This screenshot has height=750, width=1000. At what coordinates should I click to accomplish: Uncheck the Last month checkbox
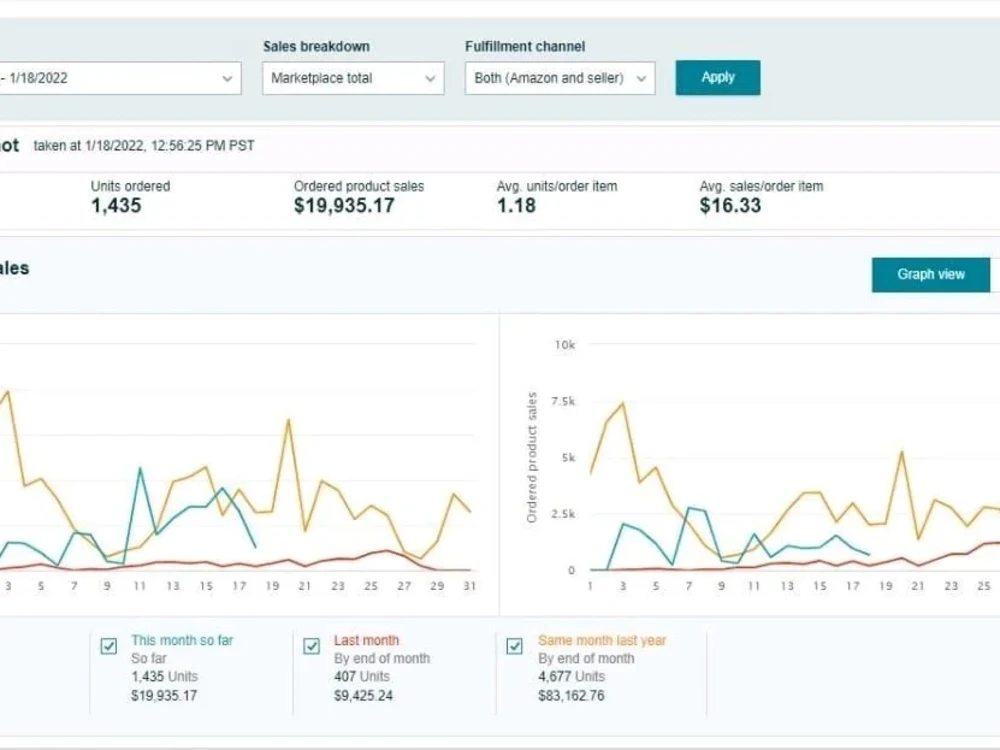coord(312,646)
